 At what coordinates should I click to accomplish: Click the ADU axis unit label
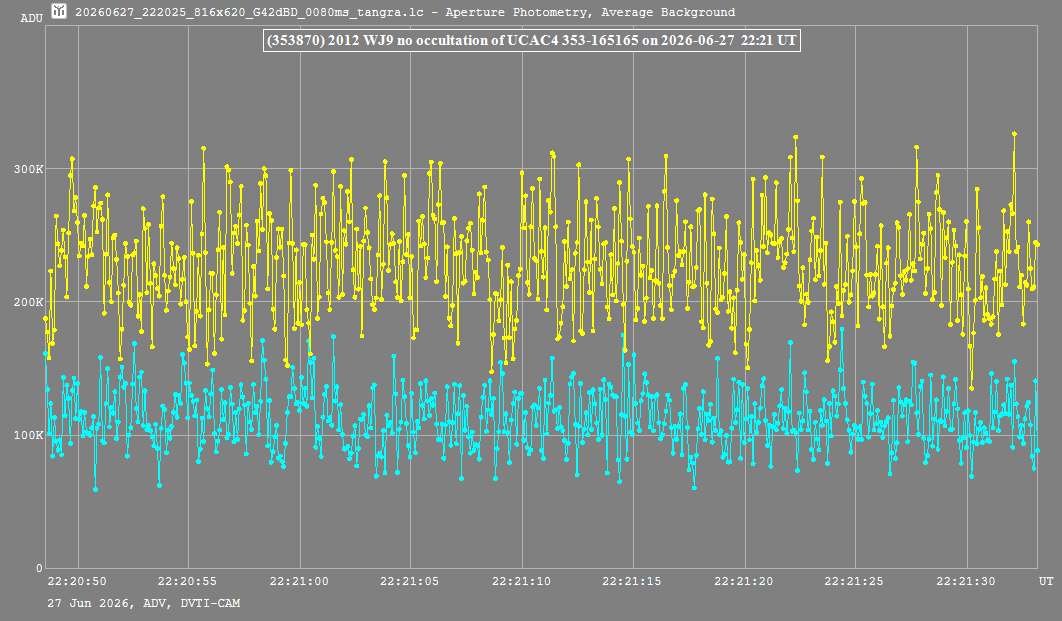tap(31, 18)
